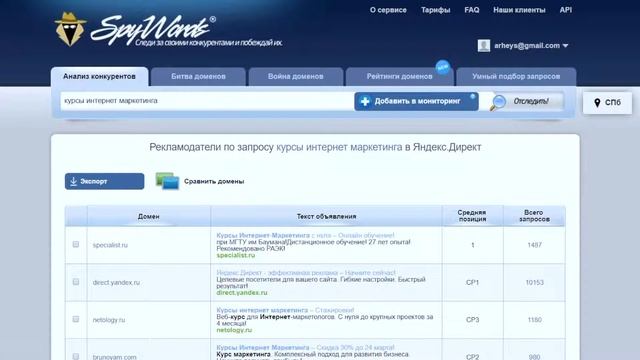Image resolution: width=640 pixels, height=360 pixels.
Task: Click the Экспорт button
Action: click(x=104, y=181)
